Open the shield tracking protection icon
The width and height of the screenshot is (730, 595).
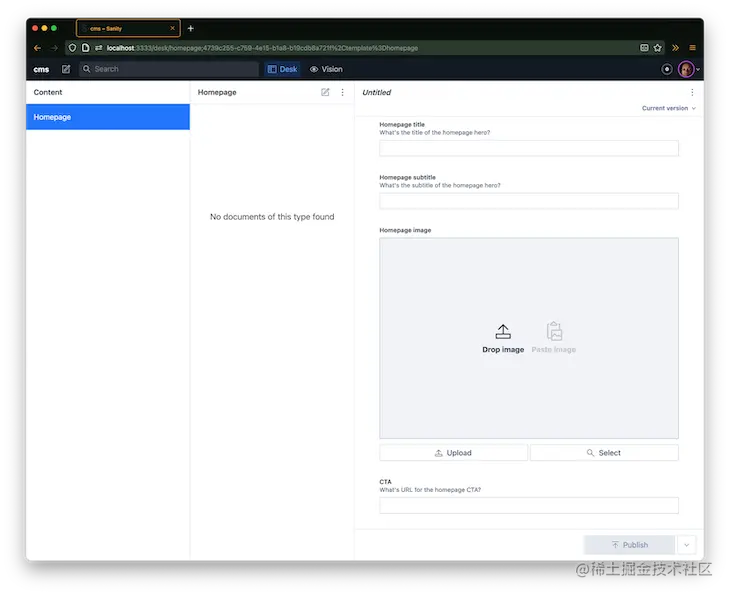72,48
